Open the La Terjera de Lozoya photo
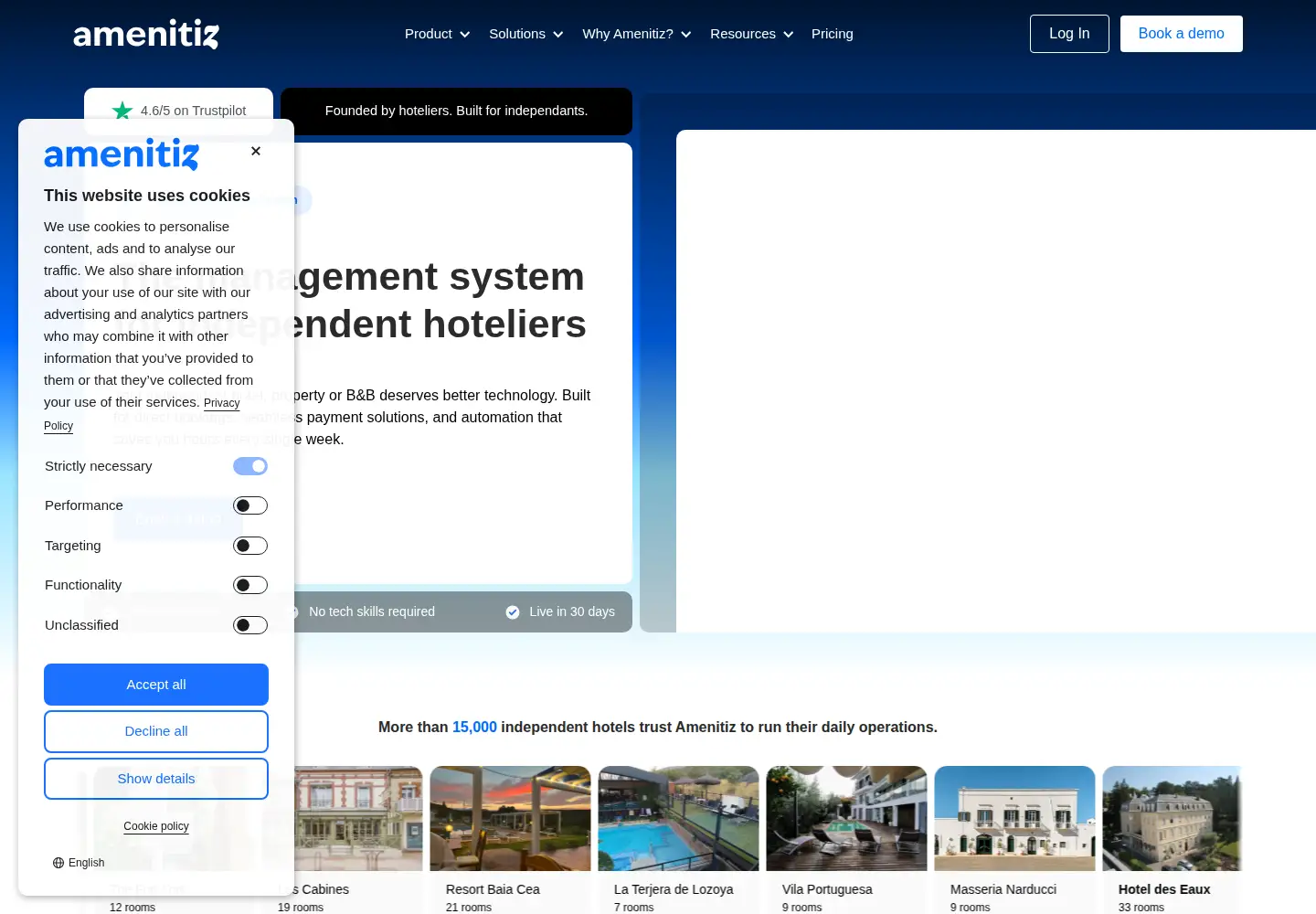Screen dimensions: 1316x914 [679, 818]
